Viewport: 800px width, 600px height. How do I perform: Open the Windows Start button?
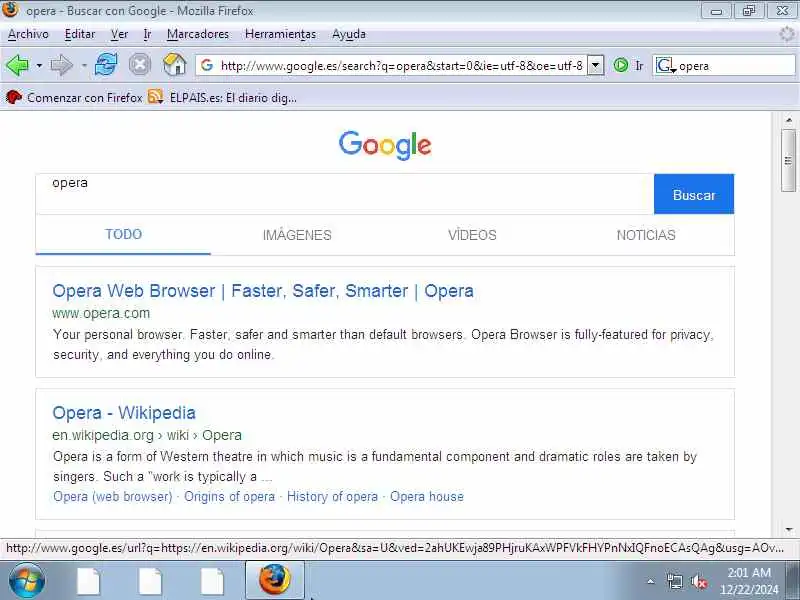pyautogui.click(x=26, y=581)
